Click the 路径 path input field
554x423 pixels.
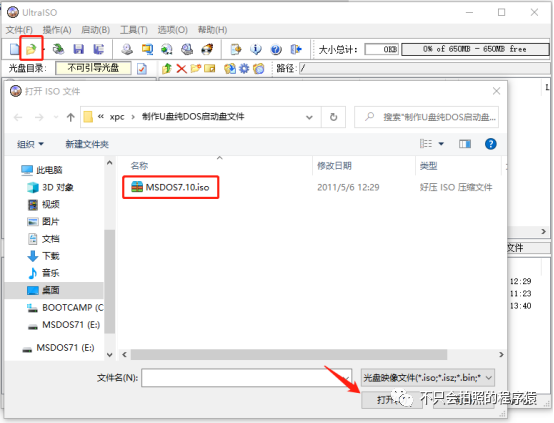pyautogui.click(x=424, y=68)
